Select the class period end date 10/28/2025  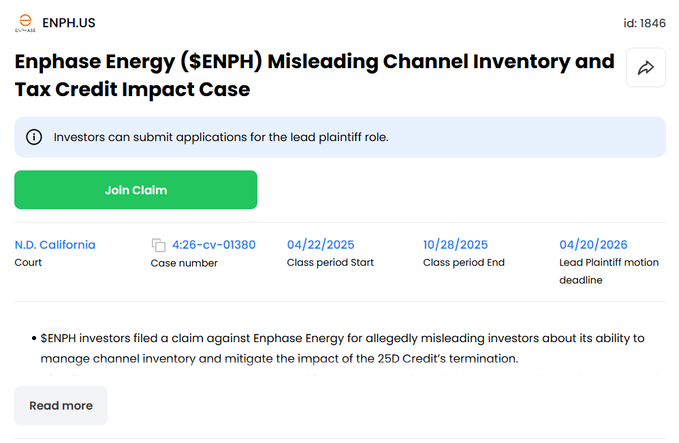coord(455,245)
